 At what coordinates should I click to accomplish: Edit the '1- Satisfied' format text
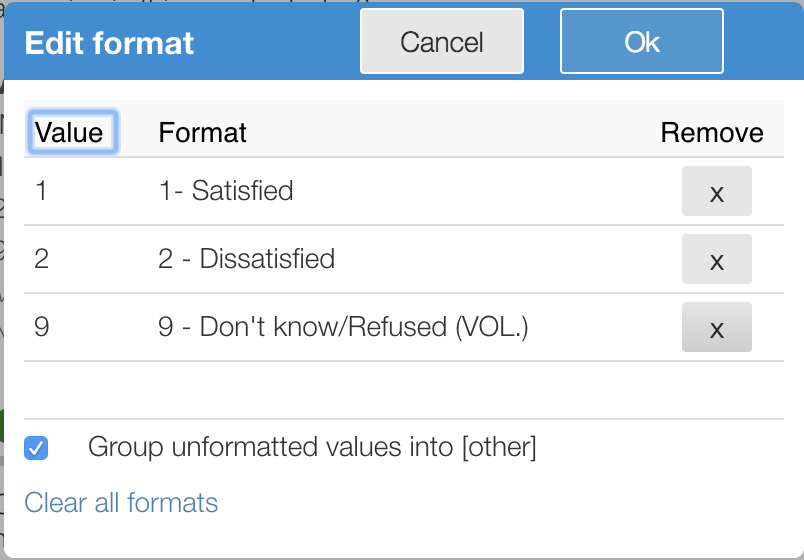(226, 191)
